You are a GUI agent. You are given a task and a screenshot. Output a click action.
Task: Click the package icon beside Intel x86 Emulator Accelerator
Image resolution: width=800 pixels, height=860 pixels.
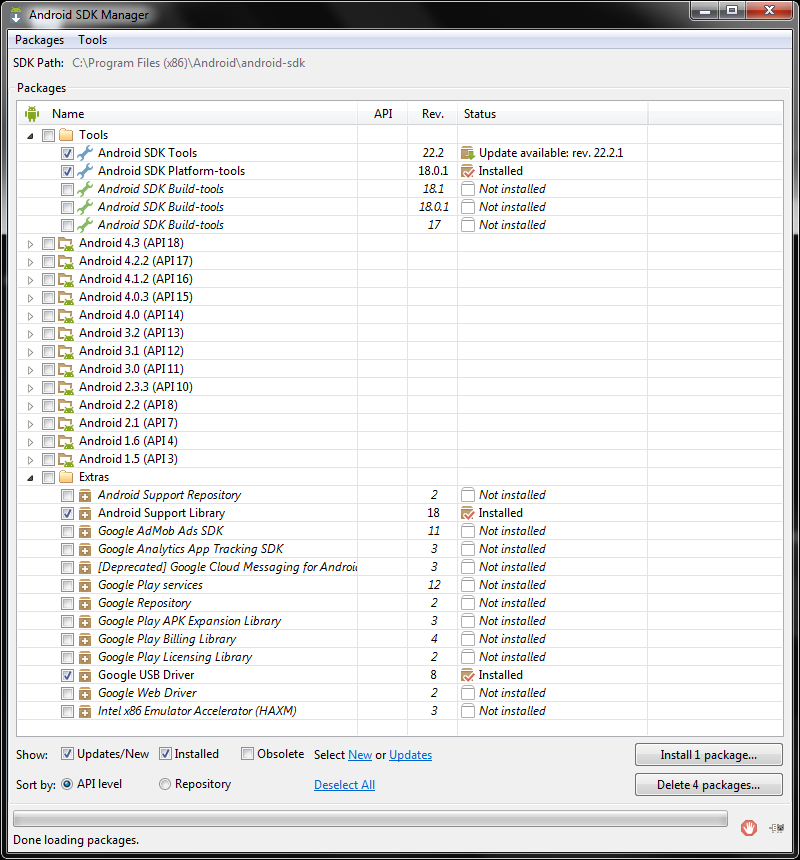click(x=85, y=712)
